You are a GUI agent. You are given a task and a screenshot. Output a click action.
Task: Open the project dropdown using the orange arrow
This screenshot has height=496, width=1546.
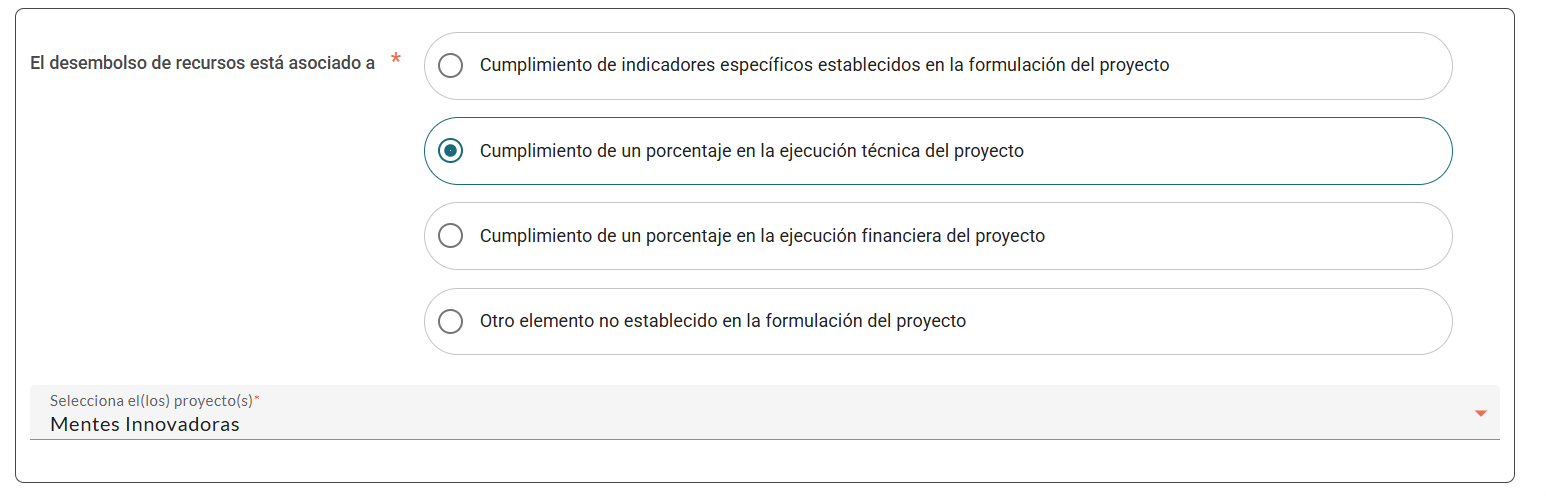pos(1481,414)
